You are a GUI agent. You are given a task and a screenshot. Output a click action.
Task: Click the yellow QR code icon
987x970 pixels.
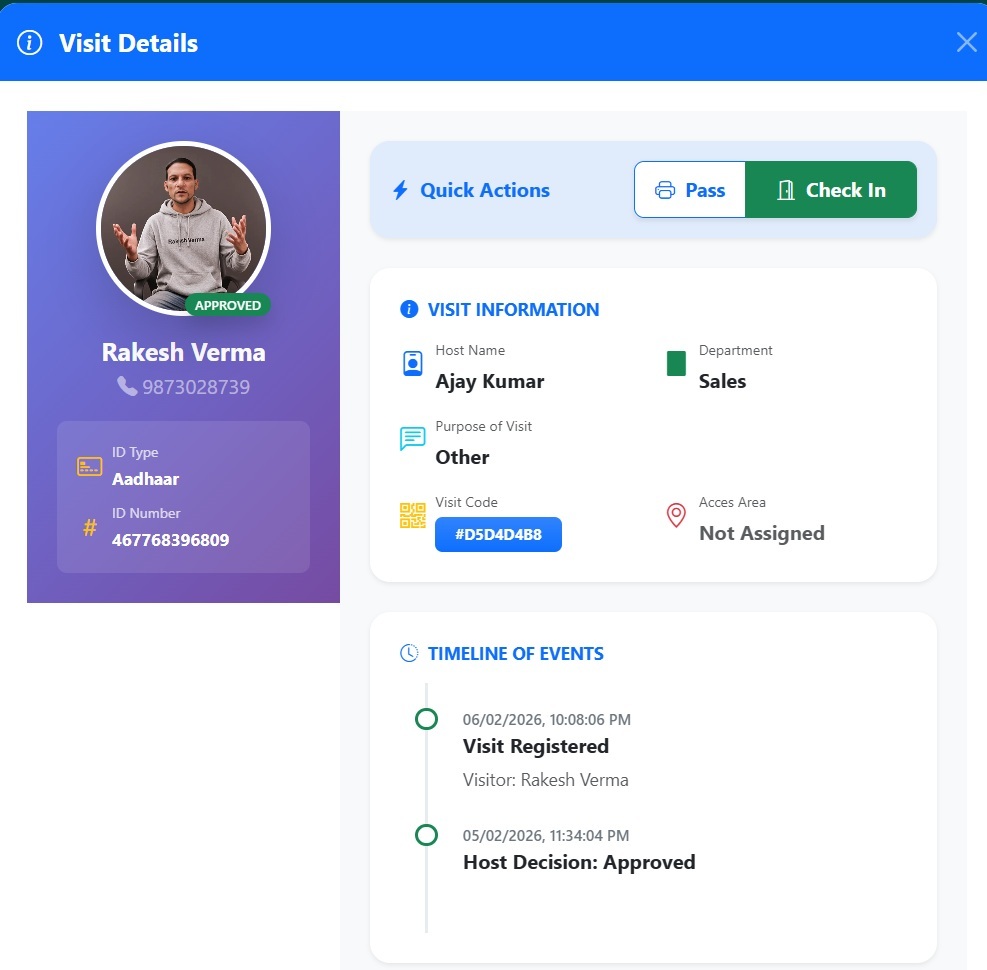coord(412,516)
